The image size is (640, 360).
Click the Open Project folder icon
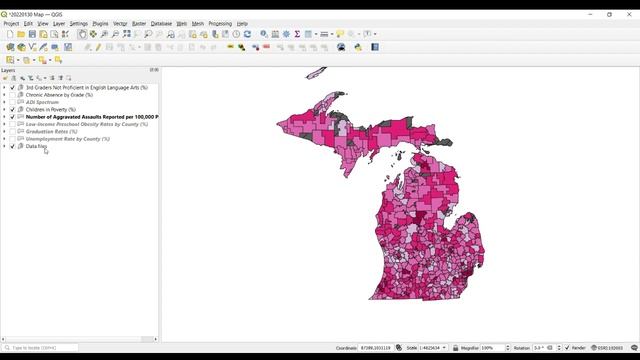(21, 34)
